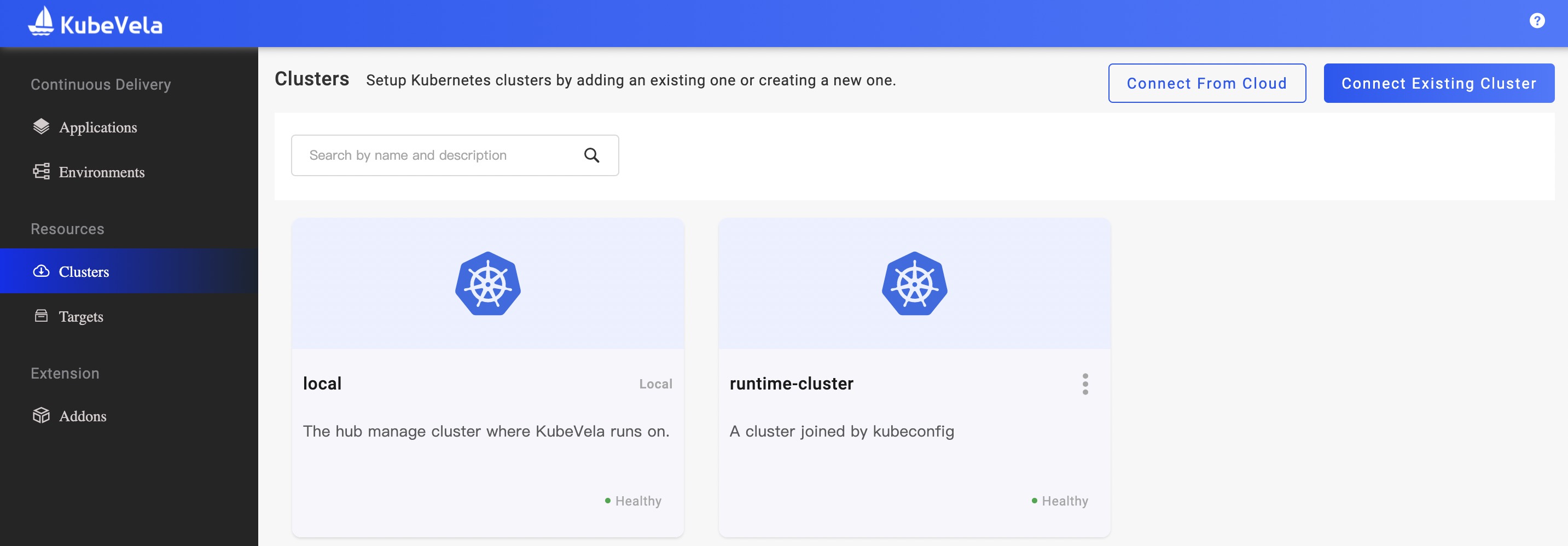This screenshot has height=546, width=1568.
Task: Focus the search by name field
Action: point(438,155)
